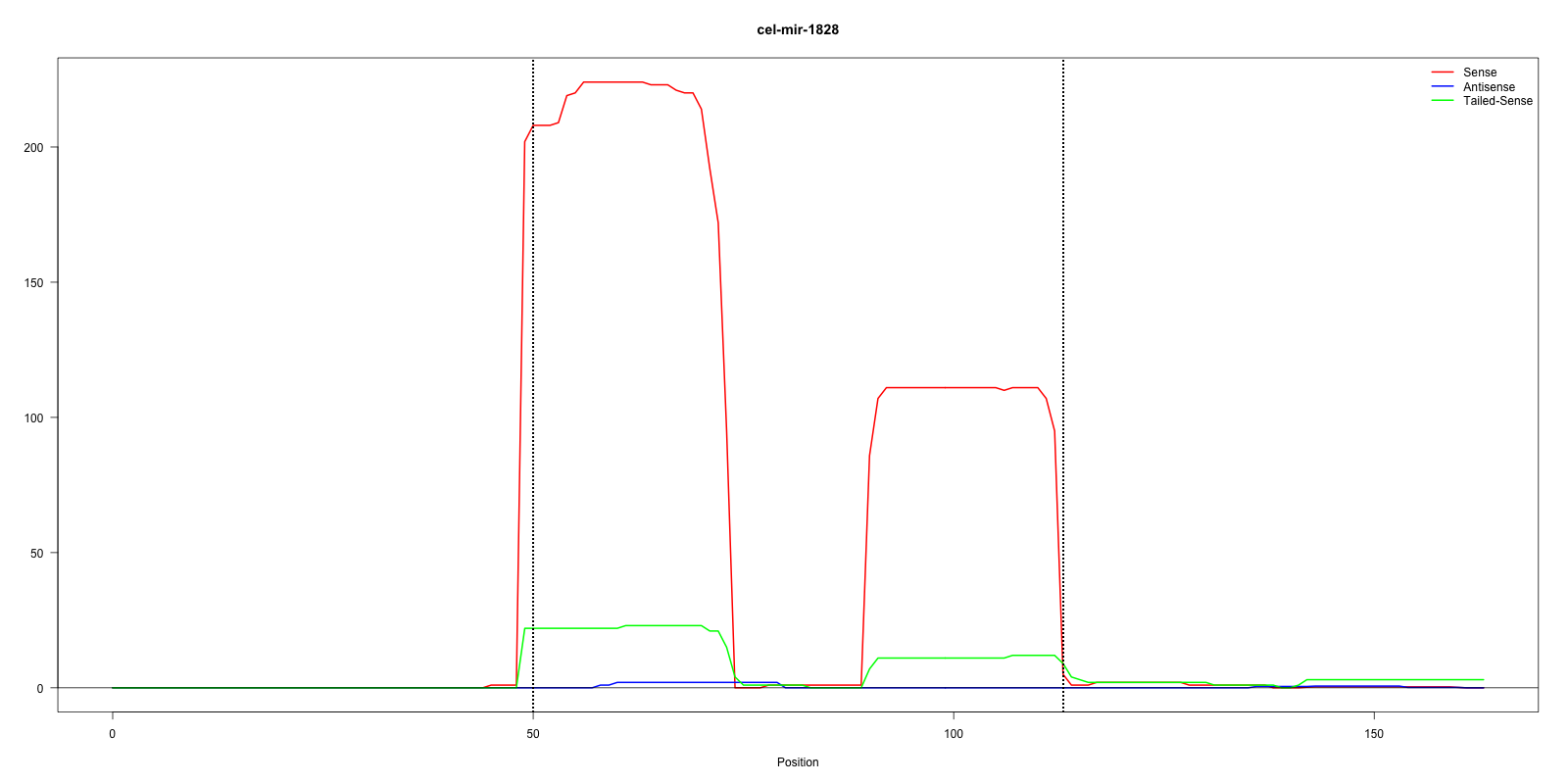Click the plot title cel-mir-1828

798,29
